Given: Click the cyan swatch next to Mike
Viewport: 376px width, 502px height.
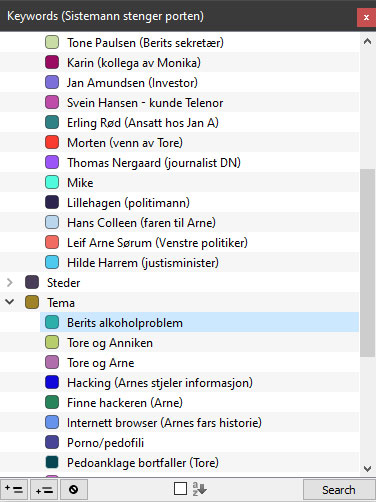Looking at the screenshot, I should (52, 182).
